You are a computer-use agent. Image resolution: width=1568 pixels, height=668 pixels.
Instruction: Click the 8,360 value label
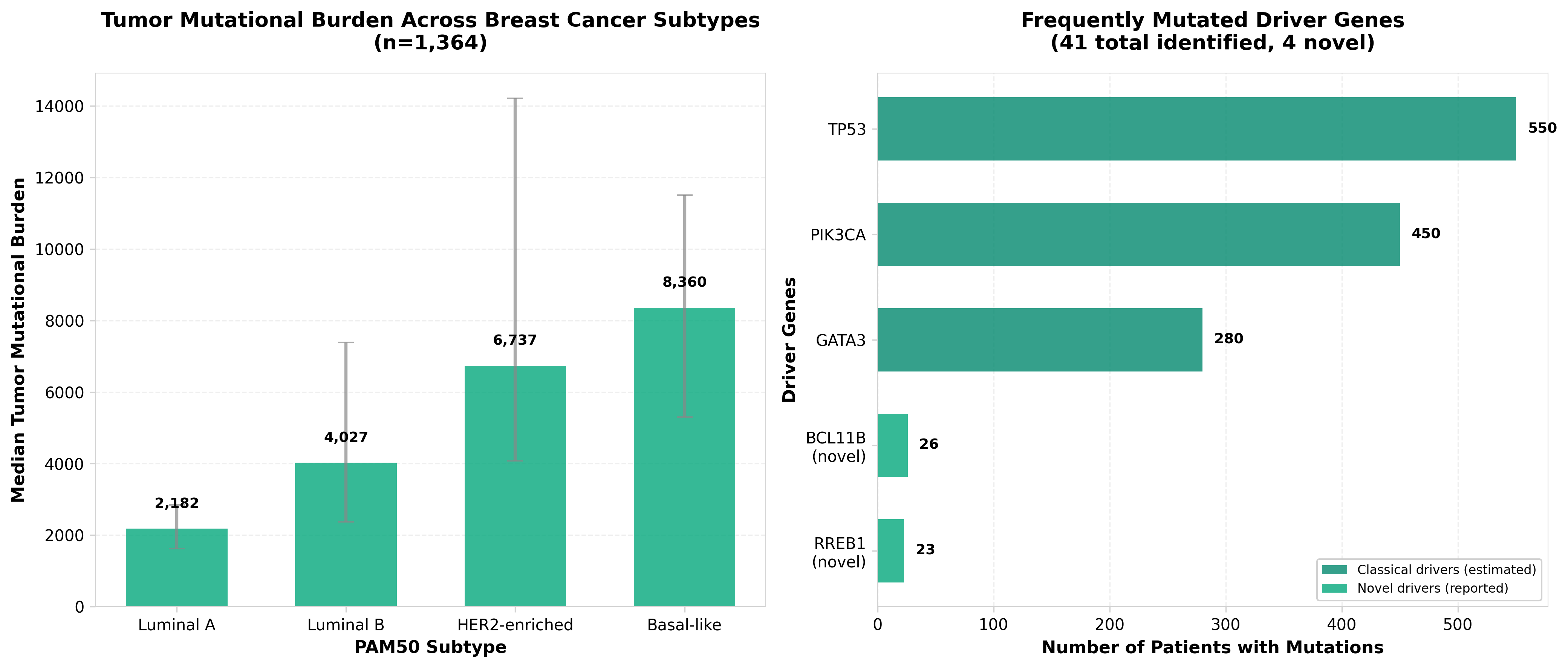point(684,282)
